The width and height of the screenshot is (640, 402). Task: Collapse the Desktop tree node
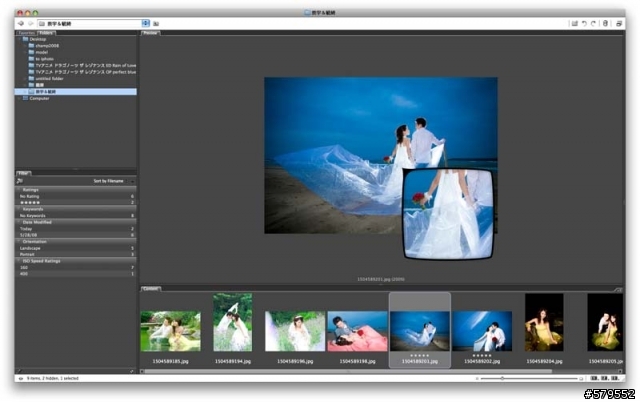click(19, 39)
